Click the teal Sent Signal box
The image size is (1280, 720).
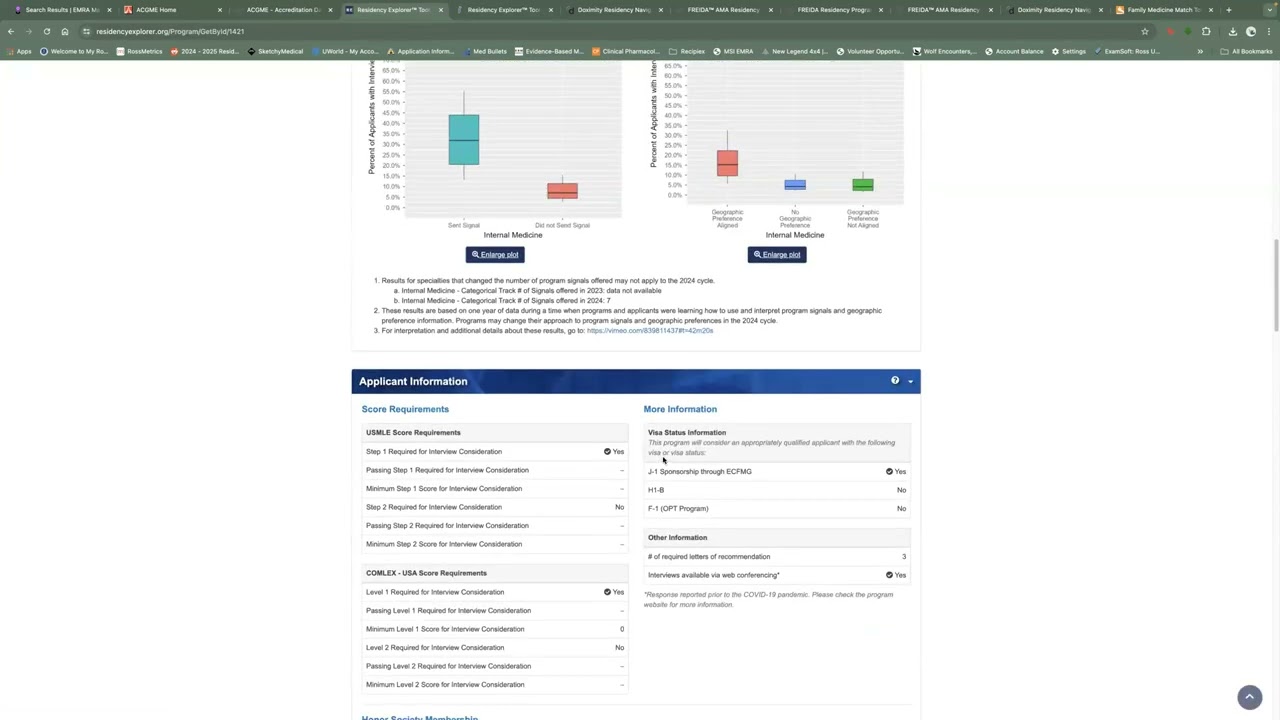pyautogui.click(x=464, y=140)
